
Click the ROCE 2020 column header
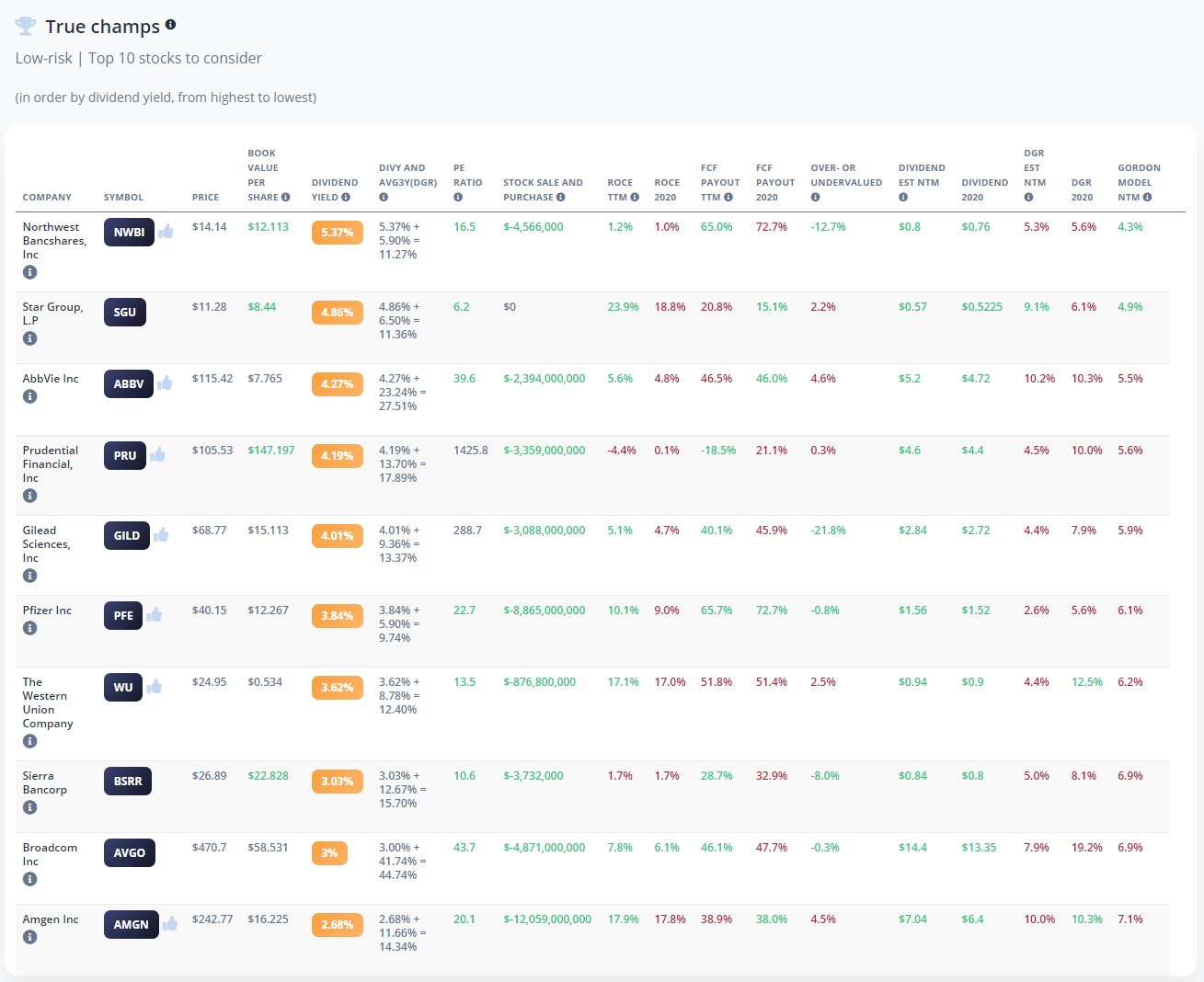click(667, 189)
